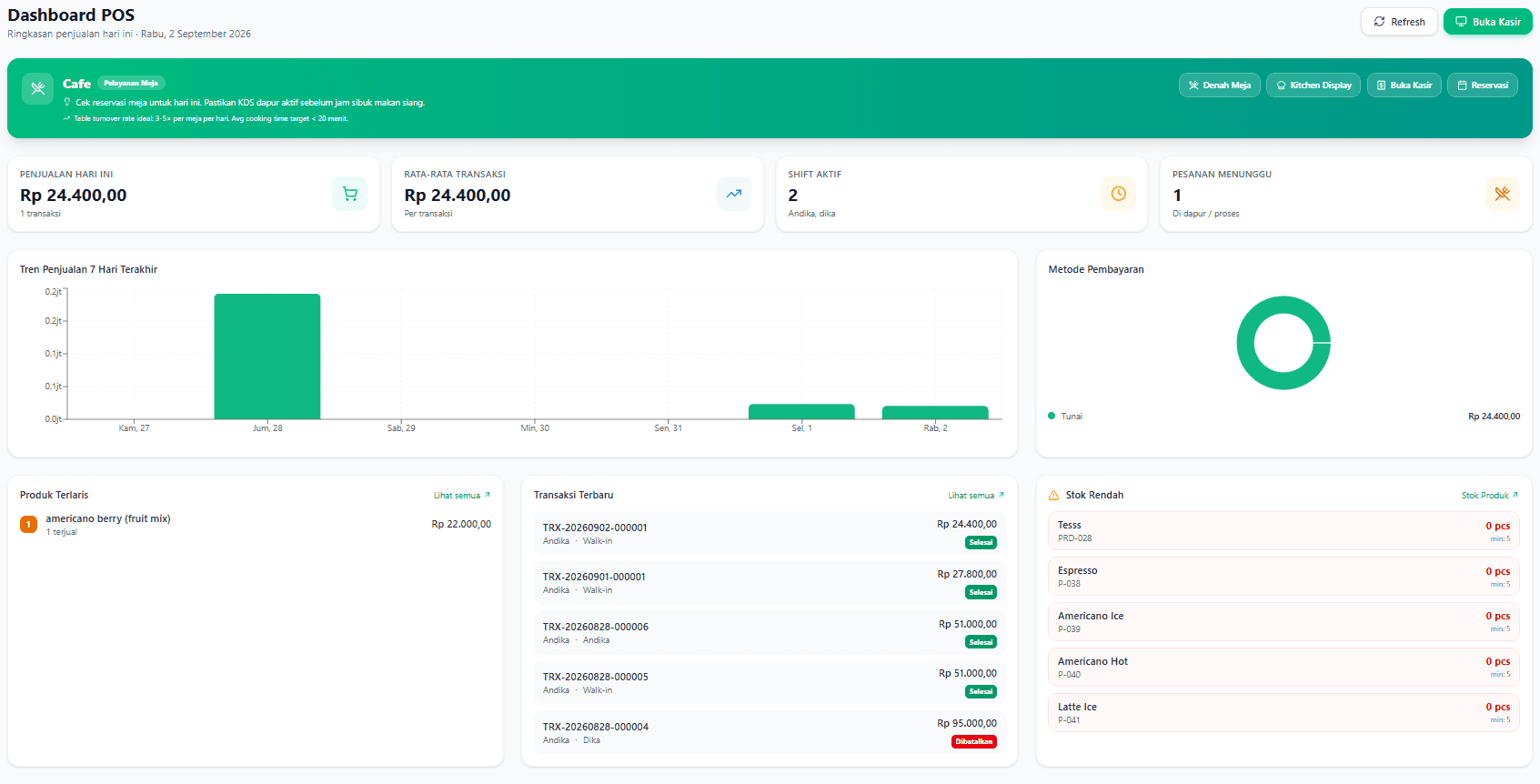Image resolution: width=1540 pixels, height=784 pixels.
Task: Click Buka Kasir in the green Cafe banner
Action: click(x=1404, y=85)
